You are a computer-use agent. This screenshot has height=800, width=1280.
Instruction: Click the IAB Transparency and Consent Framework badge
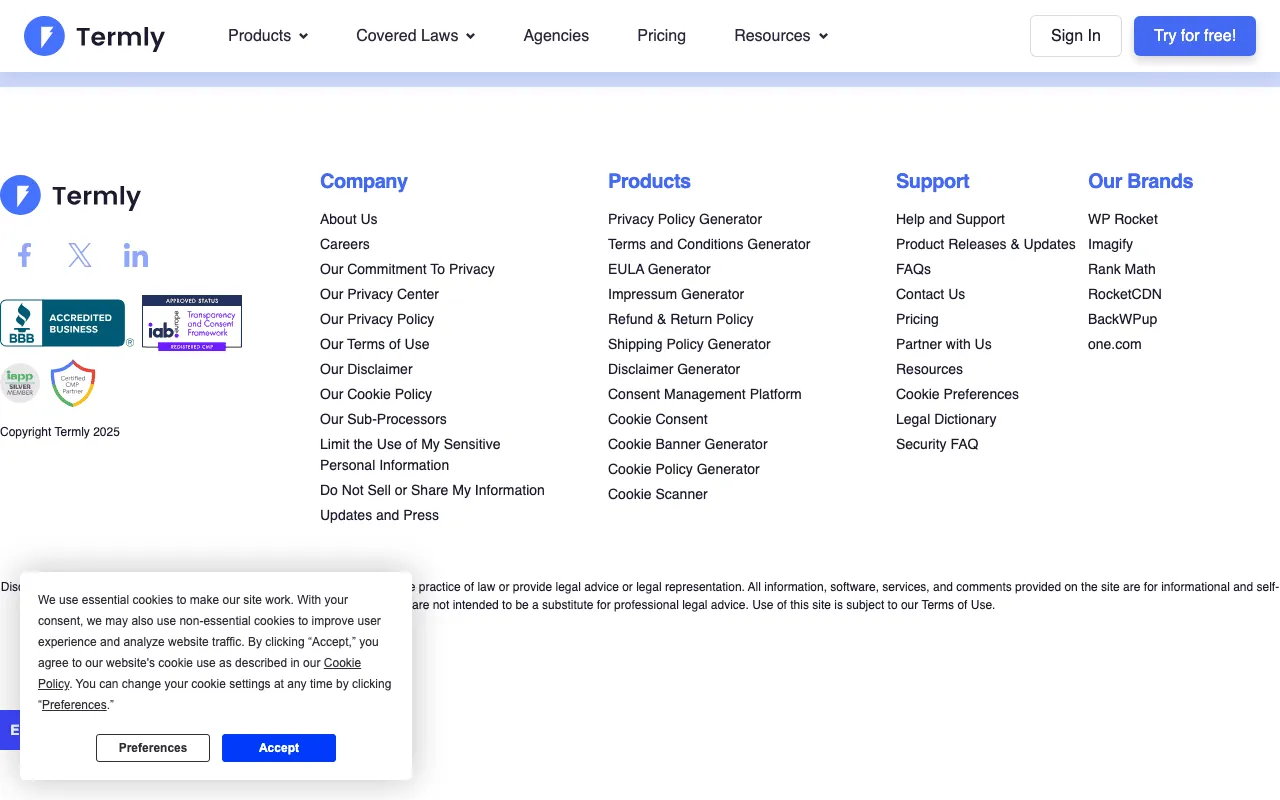point(191,322)
